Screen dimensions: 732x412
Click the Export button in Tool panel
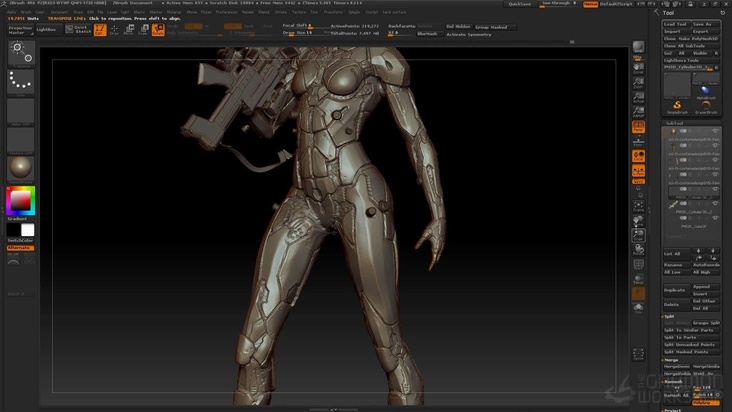704,32
